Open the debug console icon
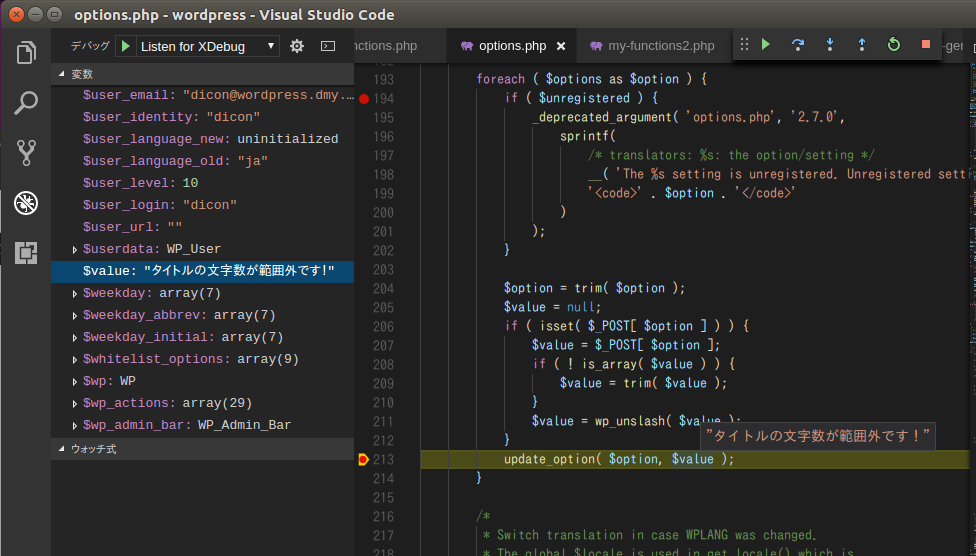 [327, 46]
